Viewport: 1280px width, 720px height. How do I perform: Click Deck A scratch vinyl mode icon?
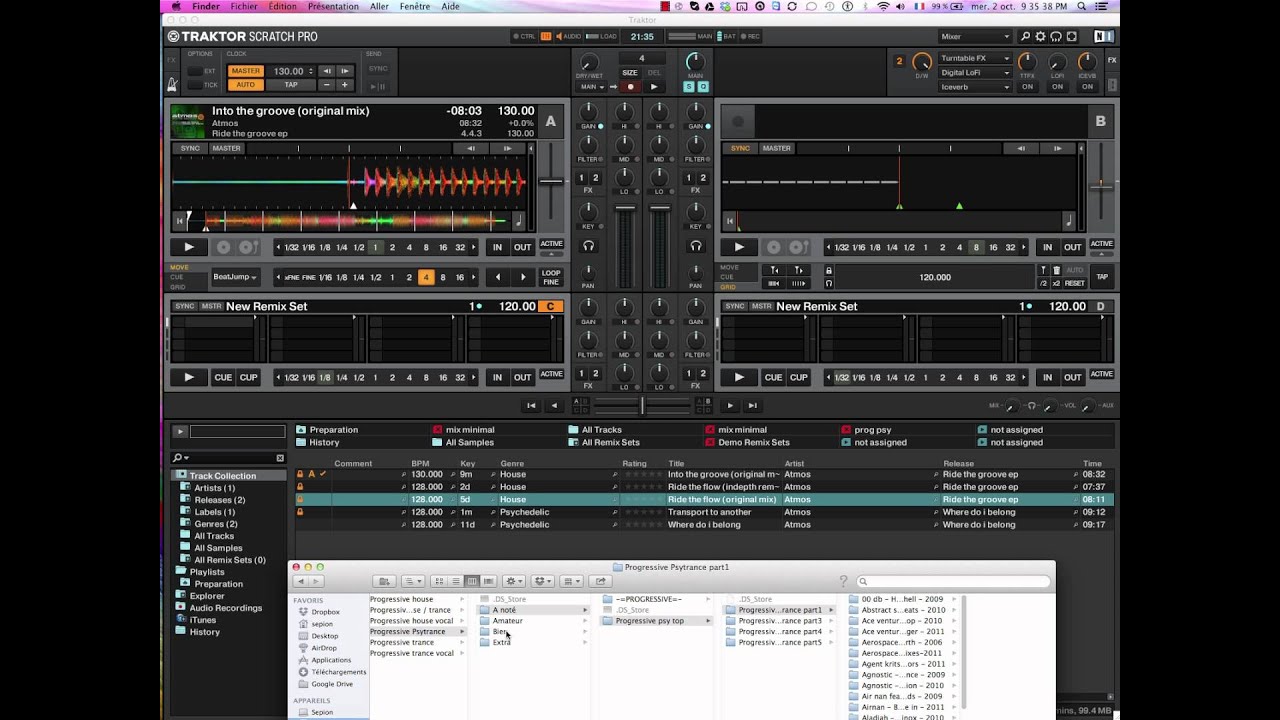223,247
